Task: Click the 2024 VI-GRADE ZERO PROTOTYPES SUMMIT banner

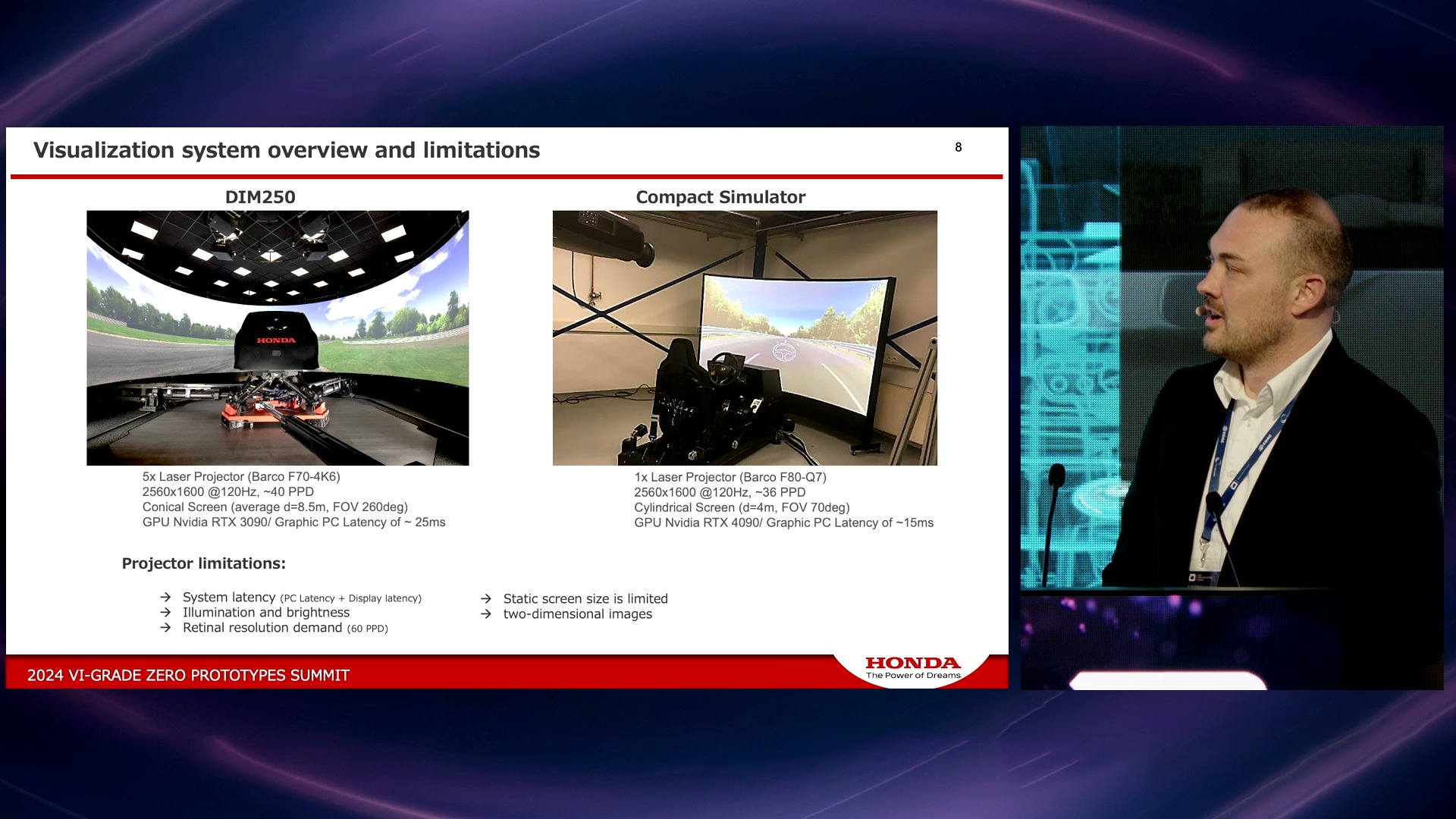Action: click(188, 675)
